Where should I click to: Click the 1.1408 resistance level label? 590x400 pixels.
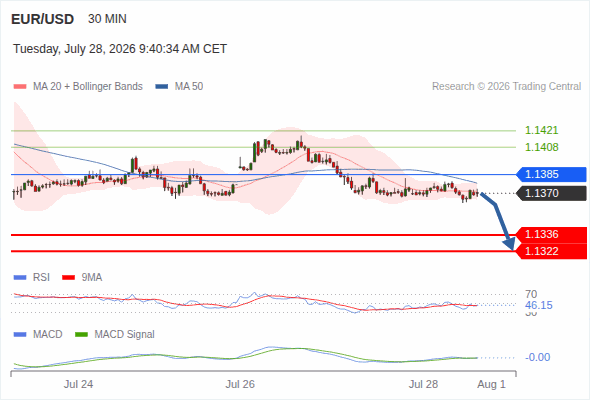(541, 147)
